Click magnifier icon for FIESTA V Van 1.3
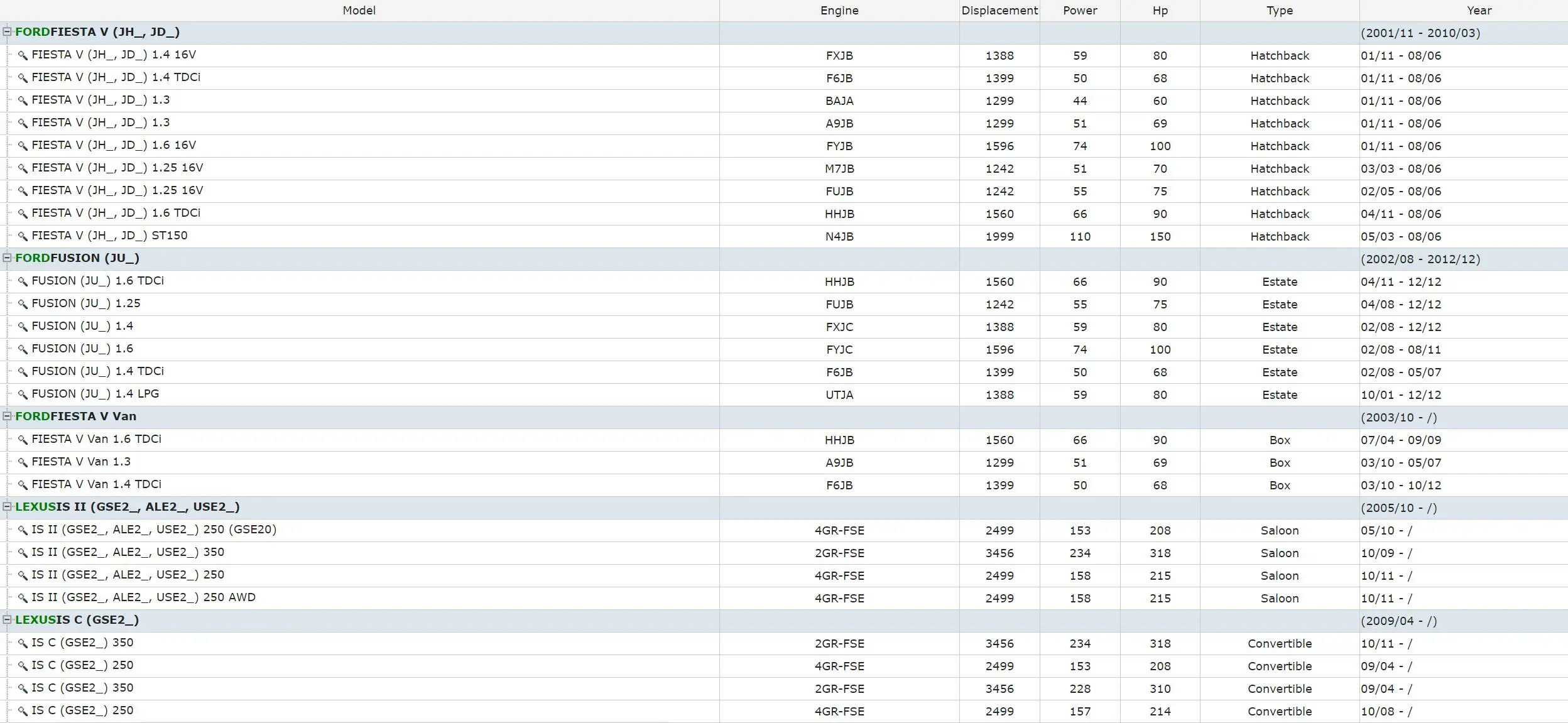 pyautogui.click(x=23, y=462)
